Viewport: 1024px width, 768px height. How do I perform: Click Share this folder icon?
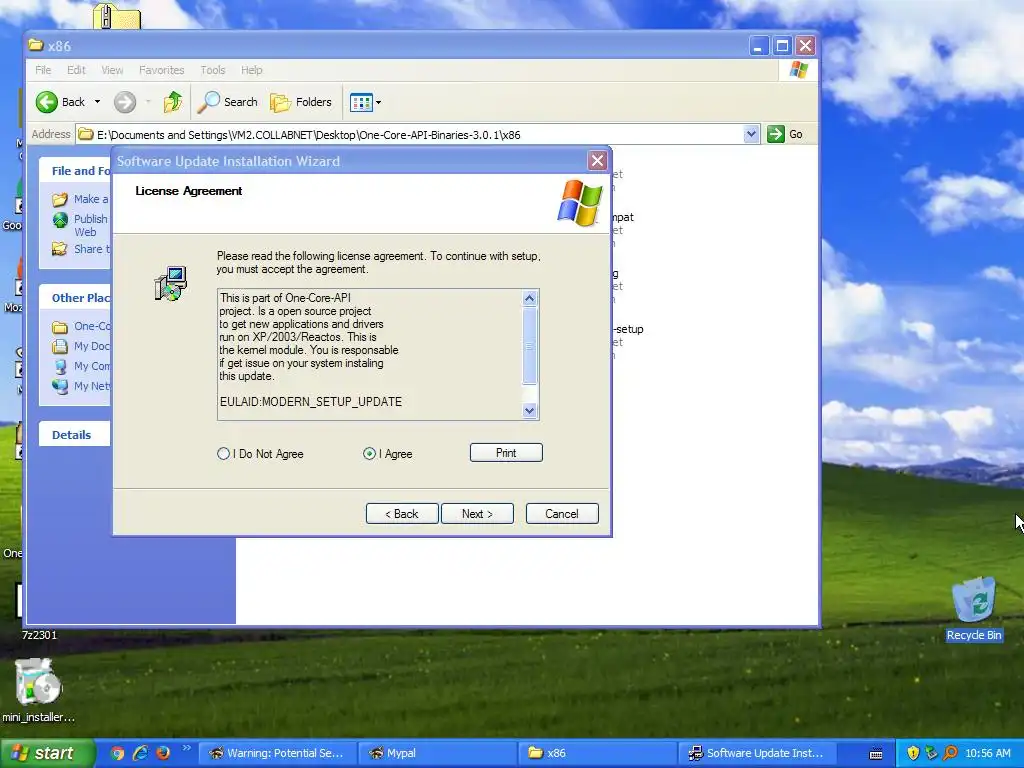[60, 249]
